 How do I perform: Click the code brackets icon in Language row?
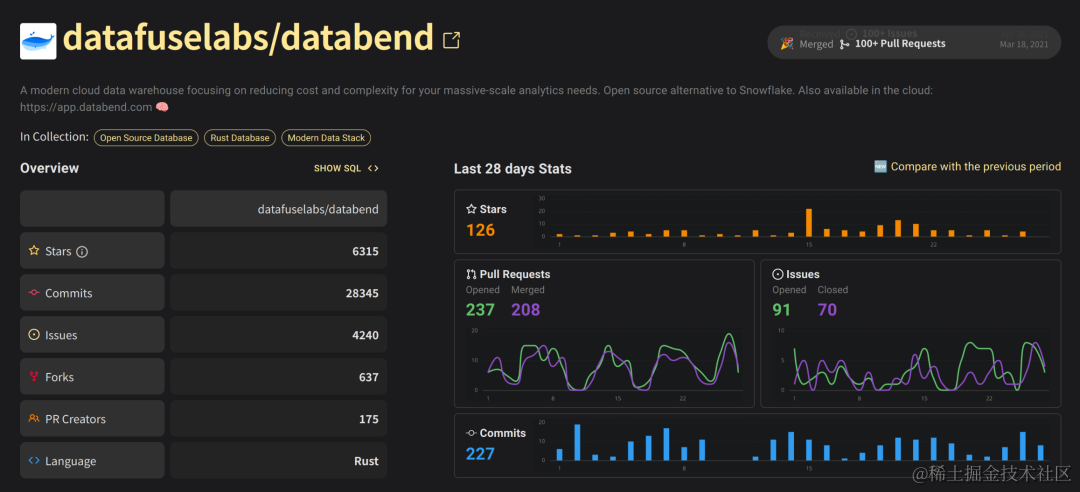pos(34,460)
